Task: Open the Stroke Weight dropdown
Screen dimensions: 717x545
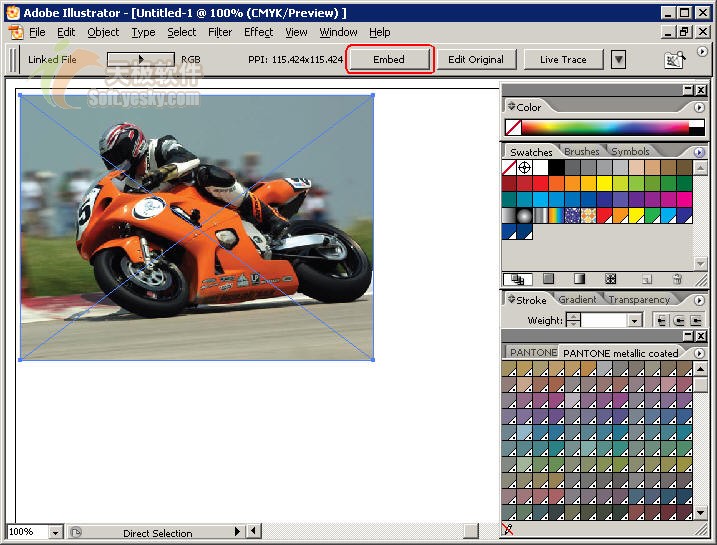Action: tap(634, 320)
